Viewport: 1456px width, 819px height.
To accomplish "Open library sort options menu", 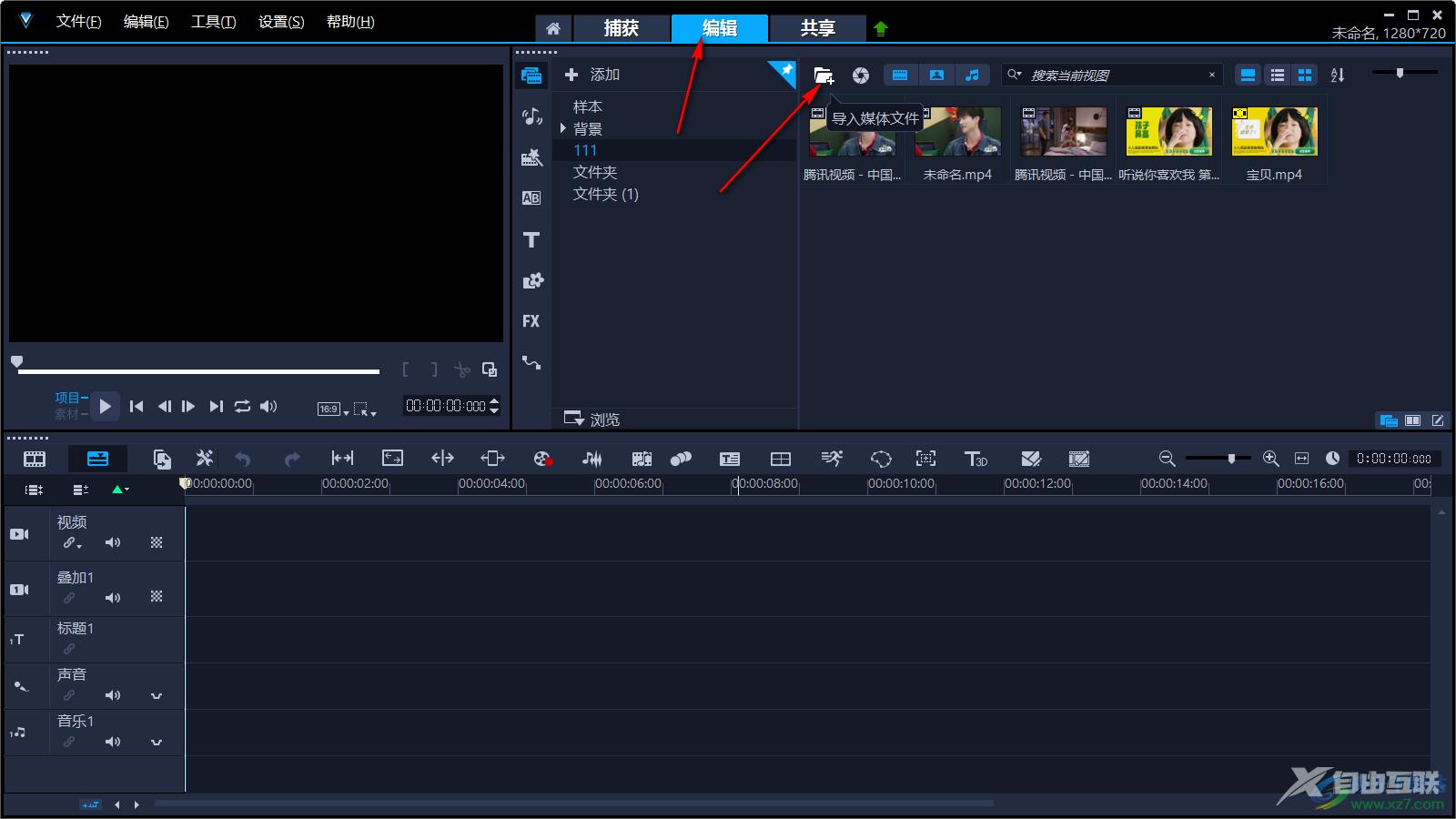I will pos(1338,76).
